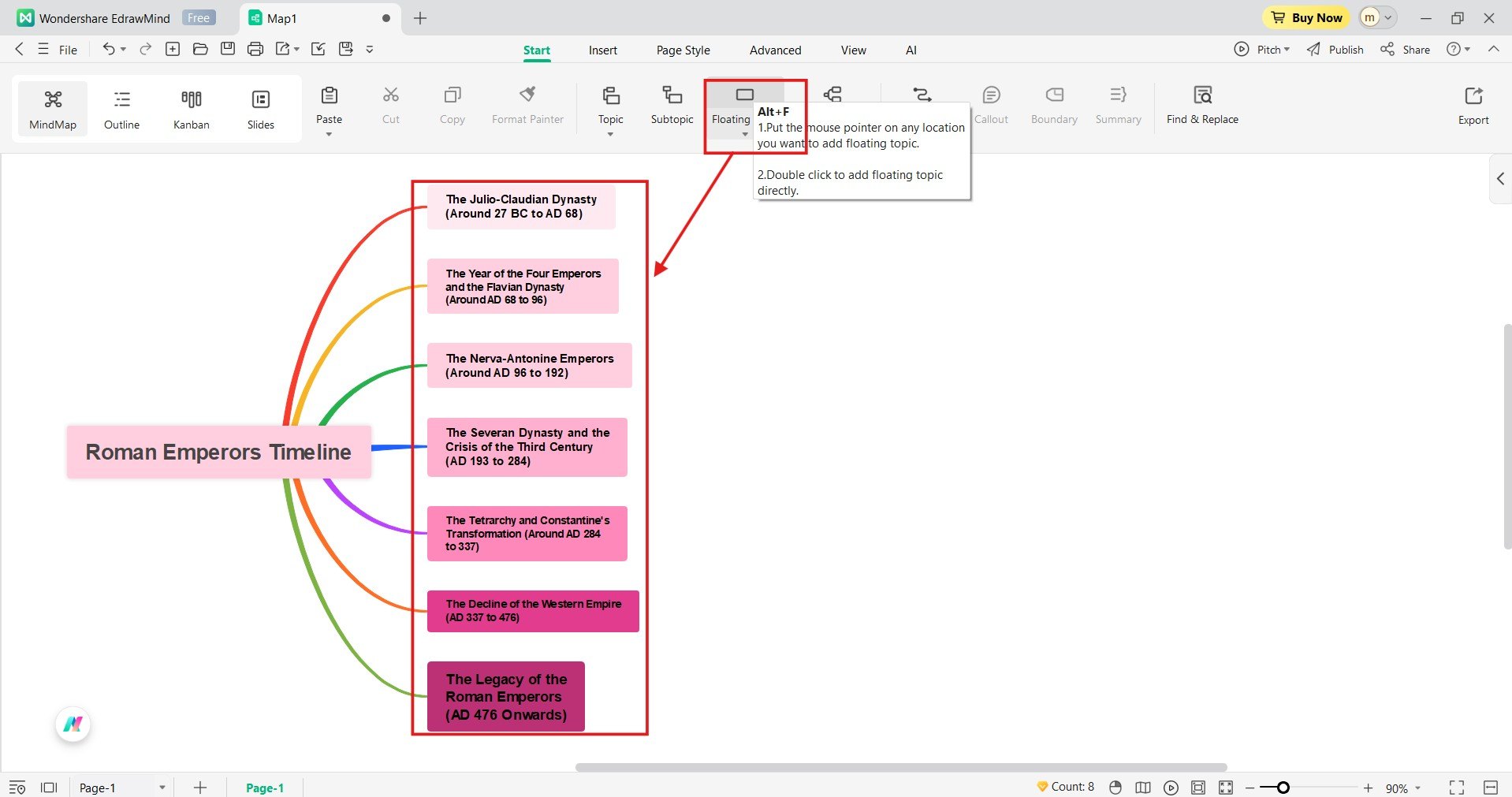Open the Page-1 page selector dropdown
The width and height of the screenshot is (1512, 797).
click(162, 787)
